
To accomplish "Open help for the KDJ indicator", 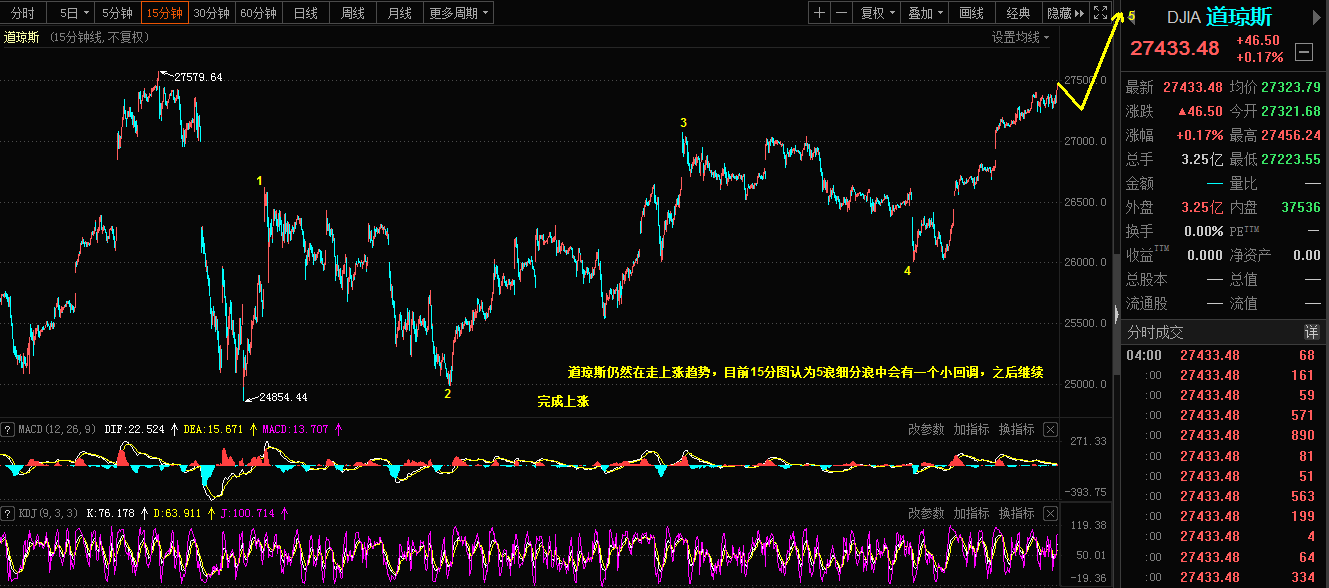I will pyautogui.click(x=8, y=513).
